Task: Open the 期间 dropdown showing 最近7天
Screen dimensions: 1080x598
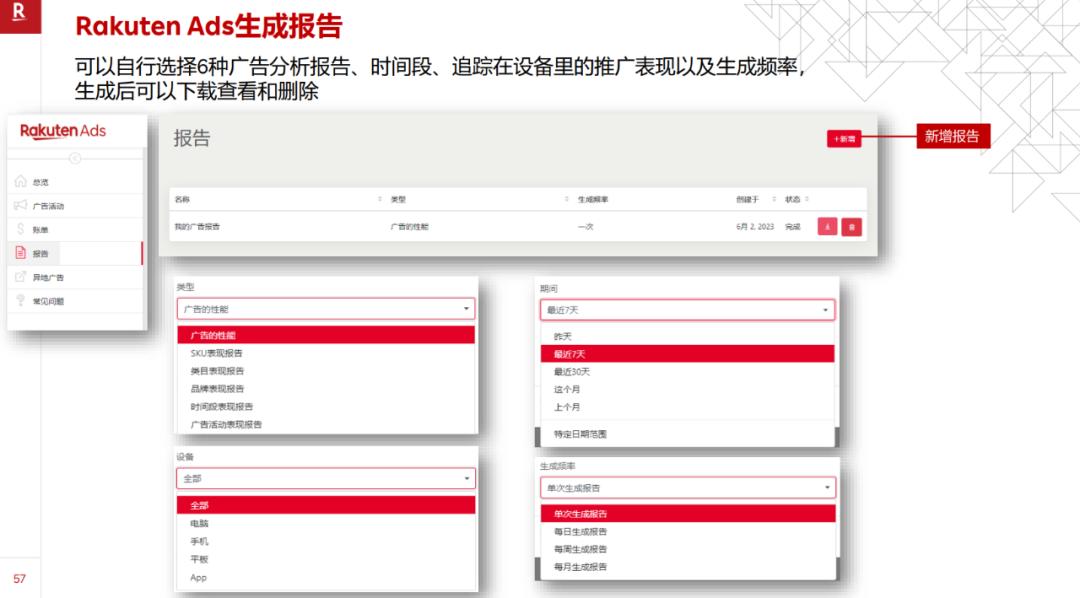Action: (687, 310)
